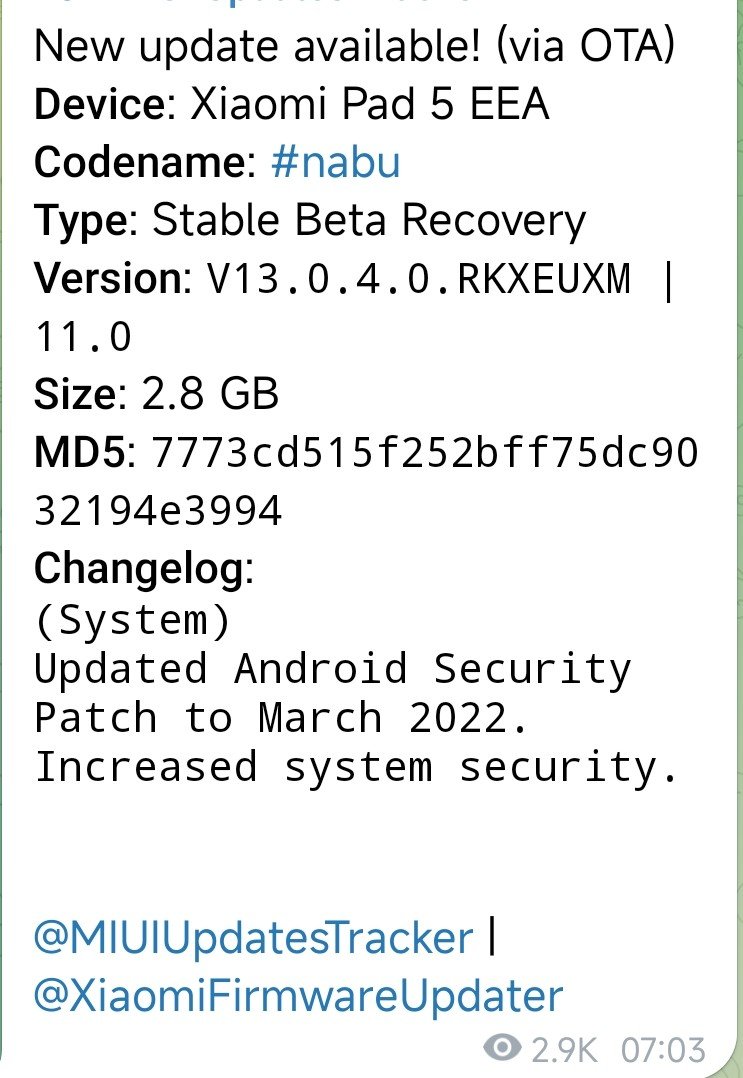Tap the Changelog heading
This screenshot has height=1078, width=743.
coord(139,569)
